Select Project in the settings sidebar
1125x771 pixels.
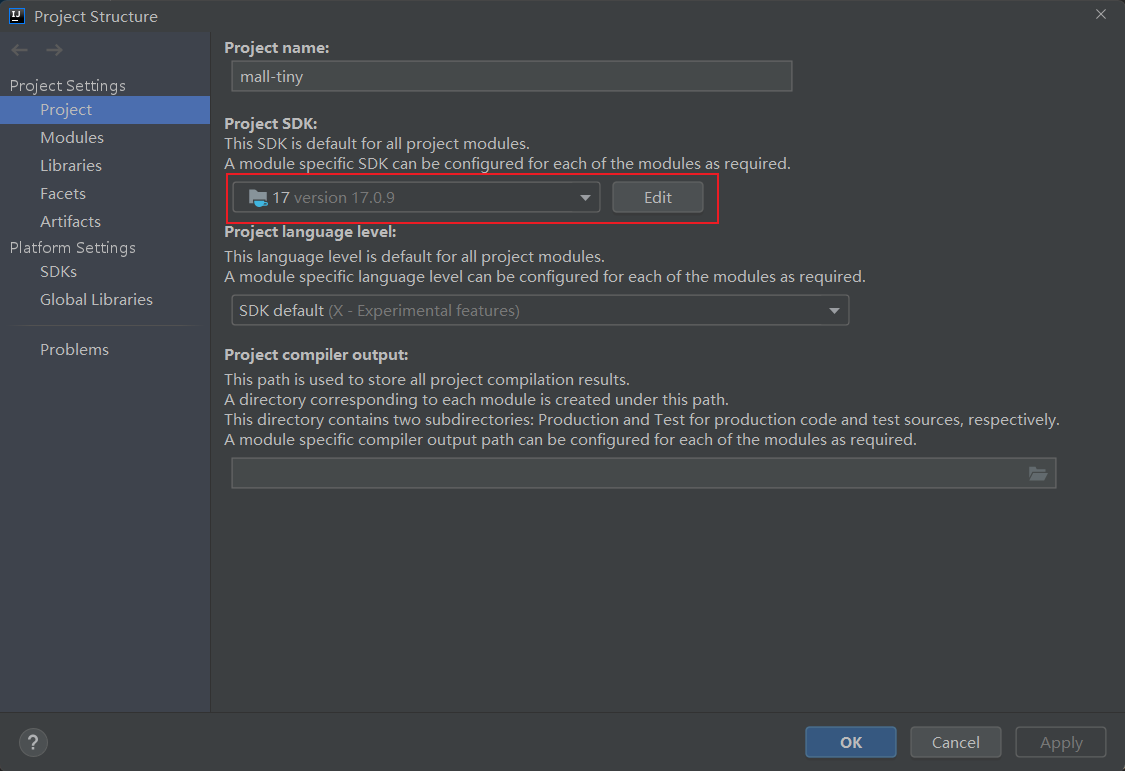66,110
